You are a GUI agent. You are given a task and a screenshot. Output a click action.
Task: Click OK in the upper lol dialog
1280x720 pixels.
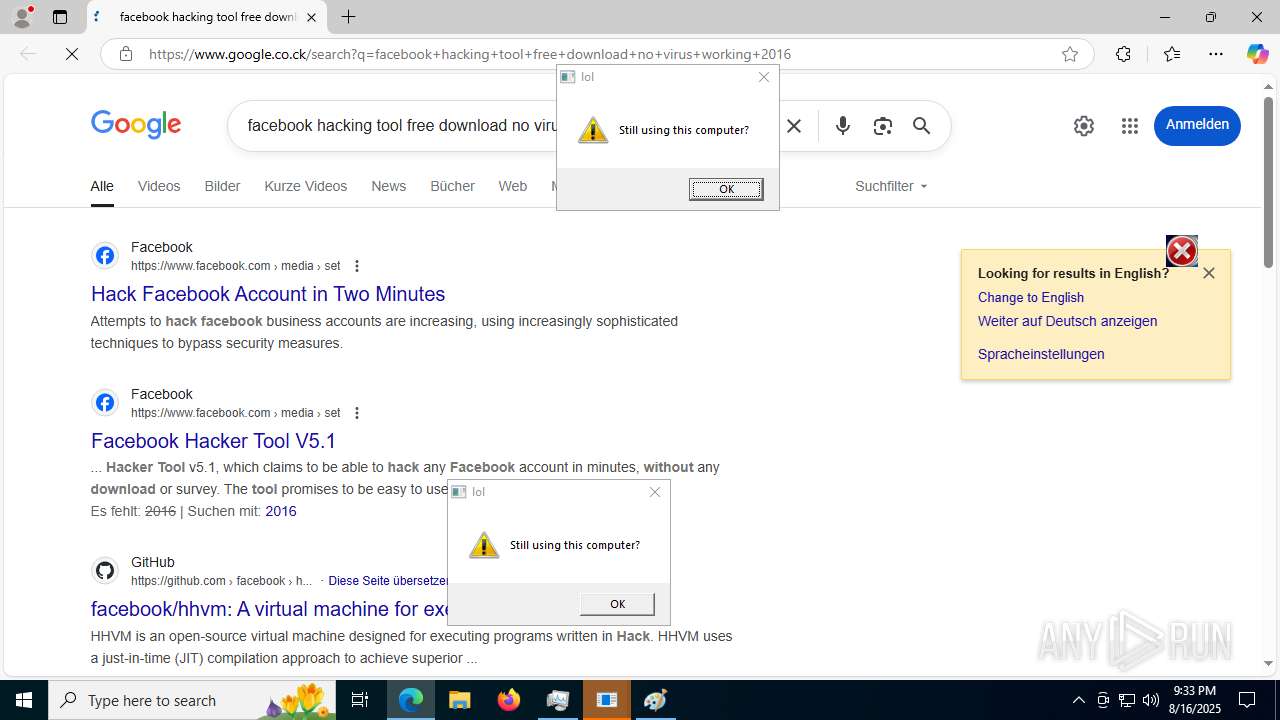click(726, 189)
